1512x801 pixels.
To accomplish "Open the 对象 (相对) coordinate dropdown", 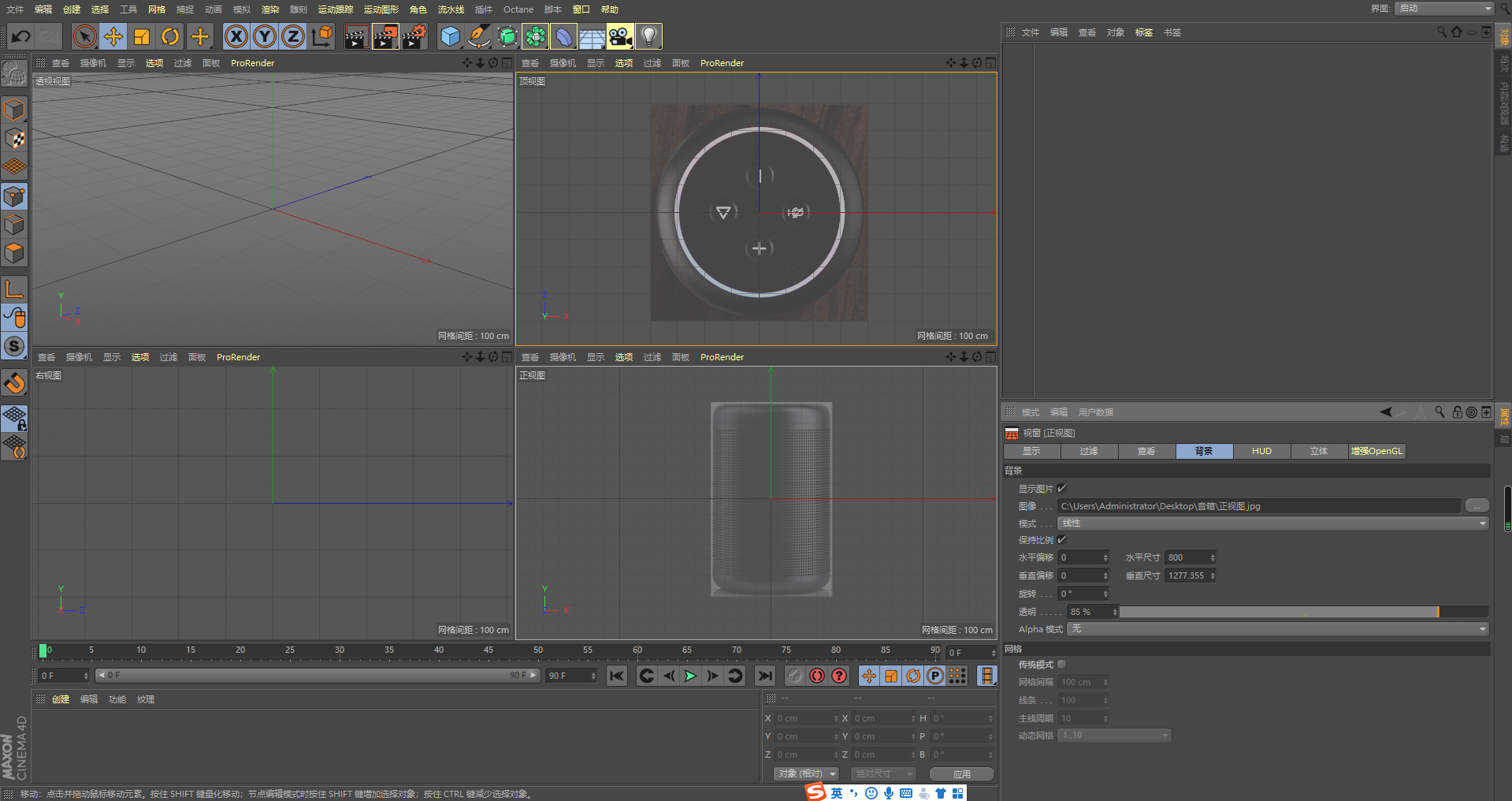I will point(806,774).
